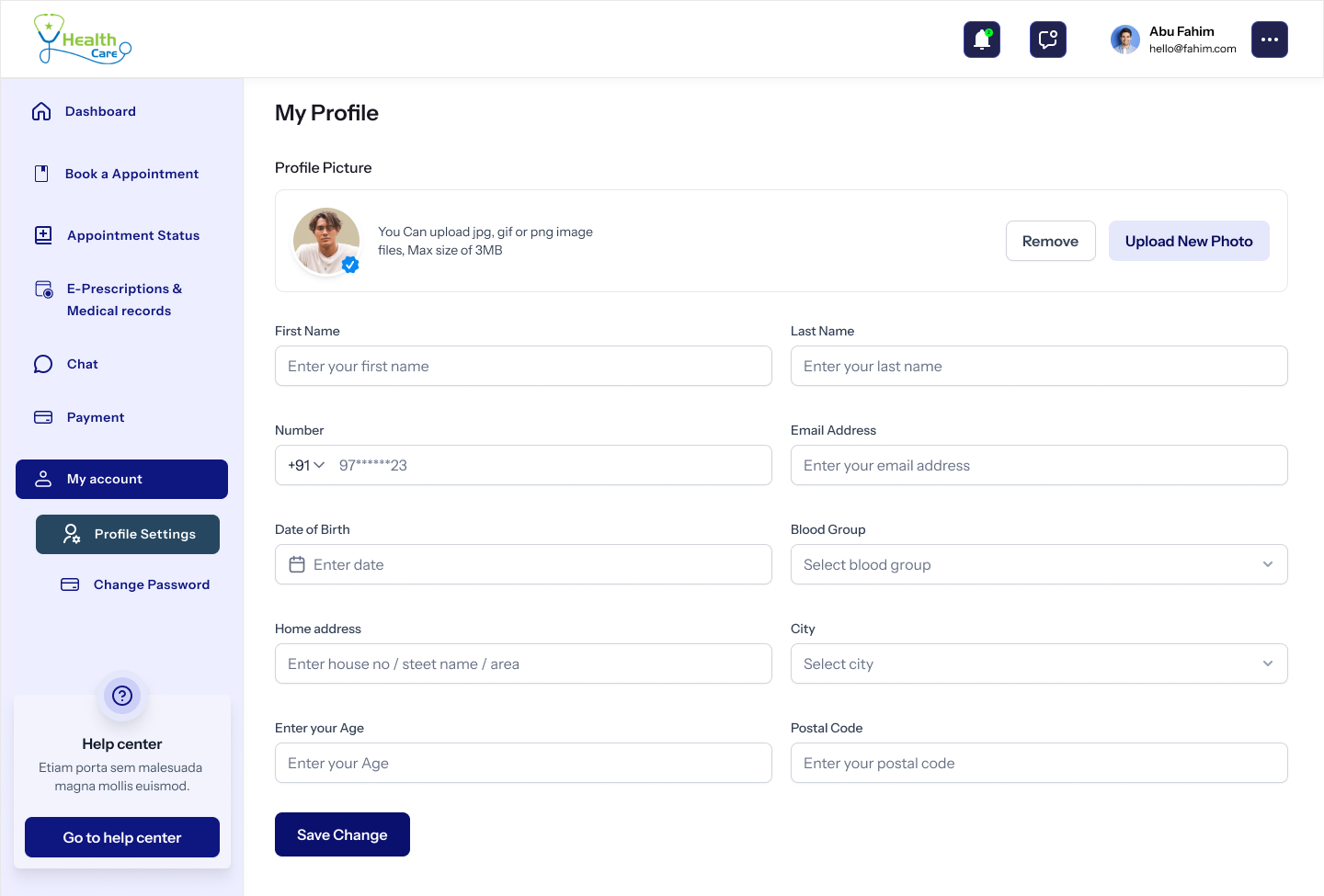Focus the Enter your Age field
The height and width of the screenshot is (896, 1324).
pyautogui.click(x=523, y=763)
